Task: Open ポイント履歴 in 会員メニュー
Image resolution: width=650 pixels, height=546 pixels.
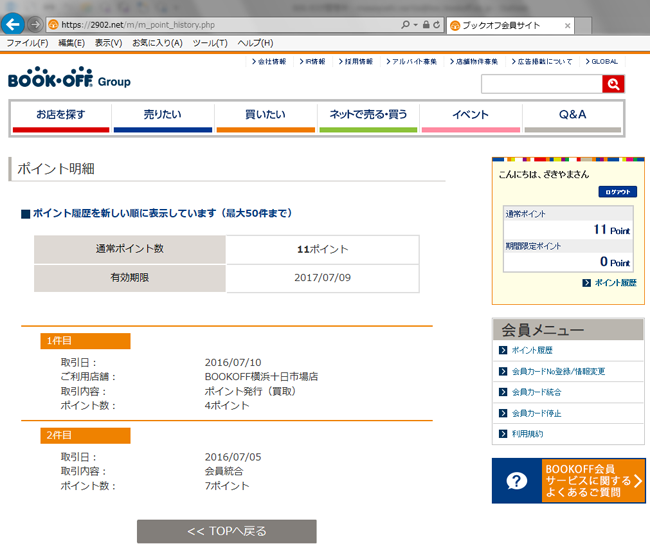Action: pyautogui.click(x=532, y=350)
